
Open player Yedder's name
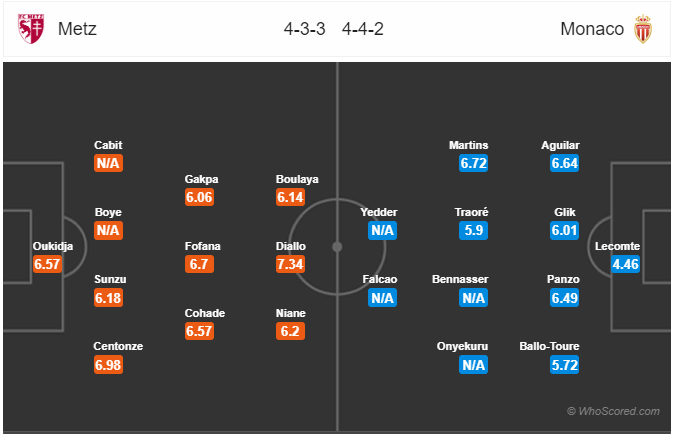[379, 212]
